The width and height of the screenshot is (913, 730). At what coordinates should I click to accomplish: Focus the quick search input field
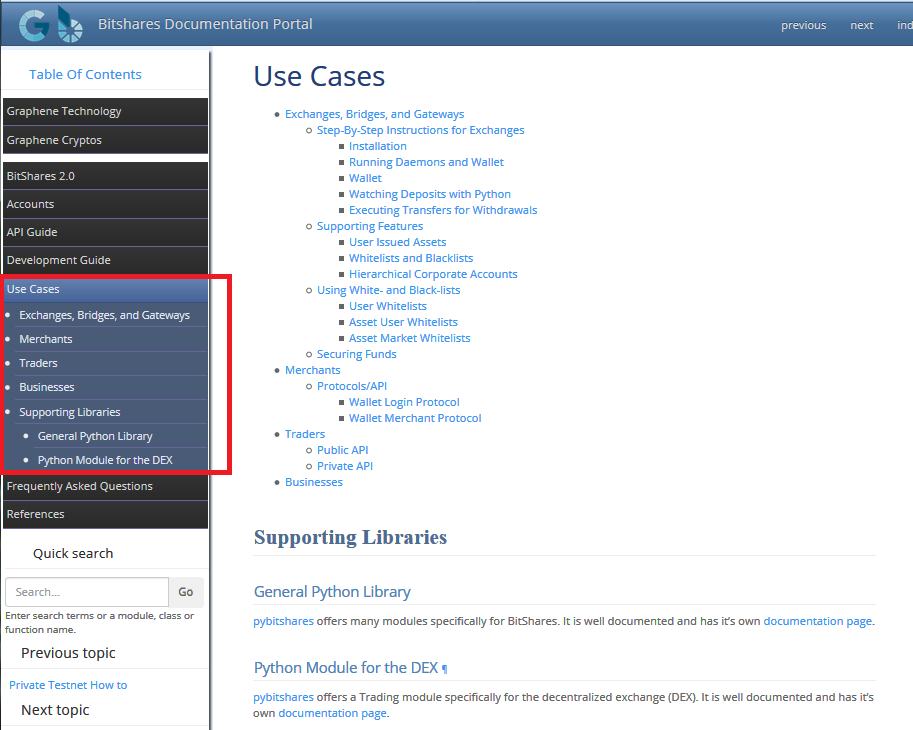click(x=87, y=592)
